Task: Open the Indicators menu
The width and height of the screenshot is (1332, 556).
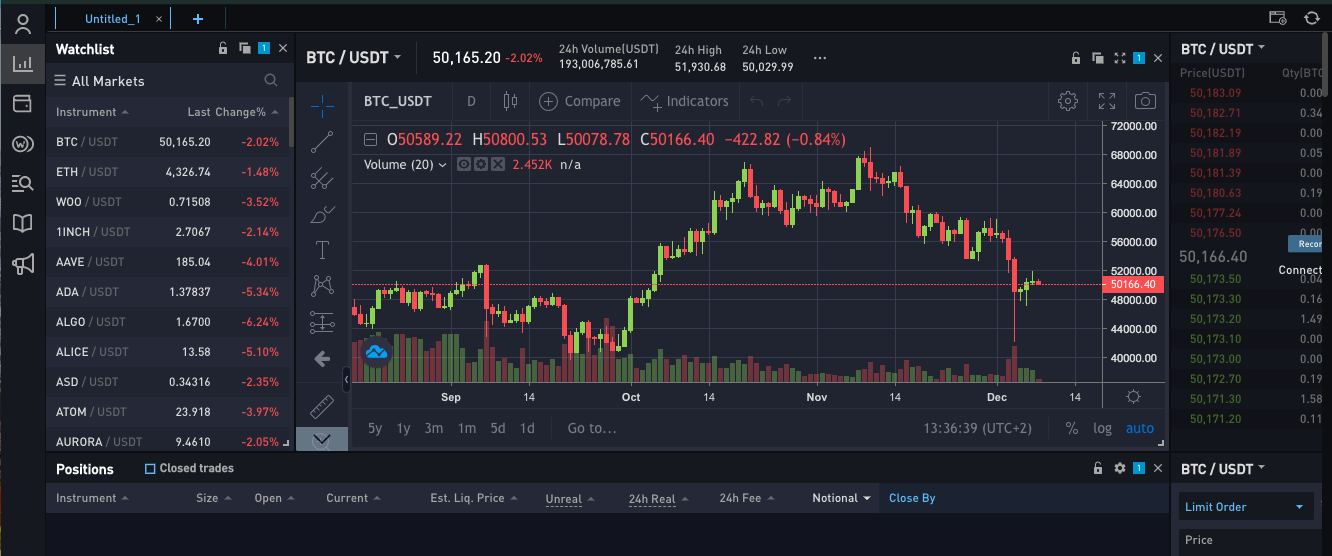Action: 685,101
